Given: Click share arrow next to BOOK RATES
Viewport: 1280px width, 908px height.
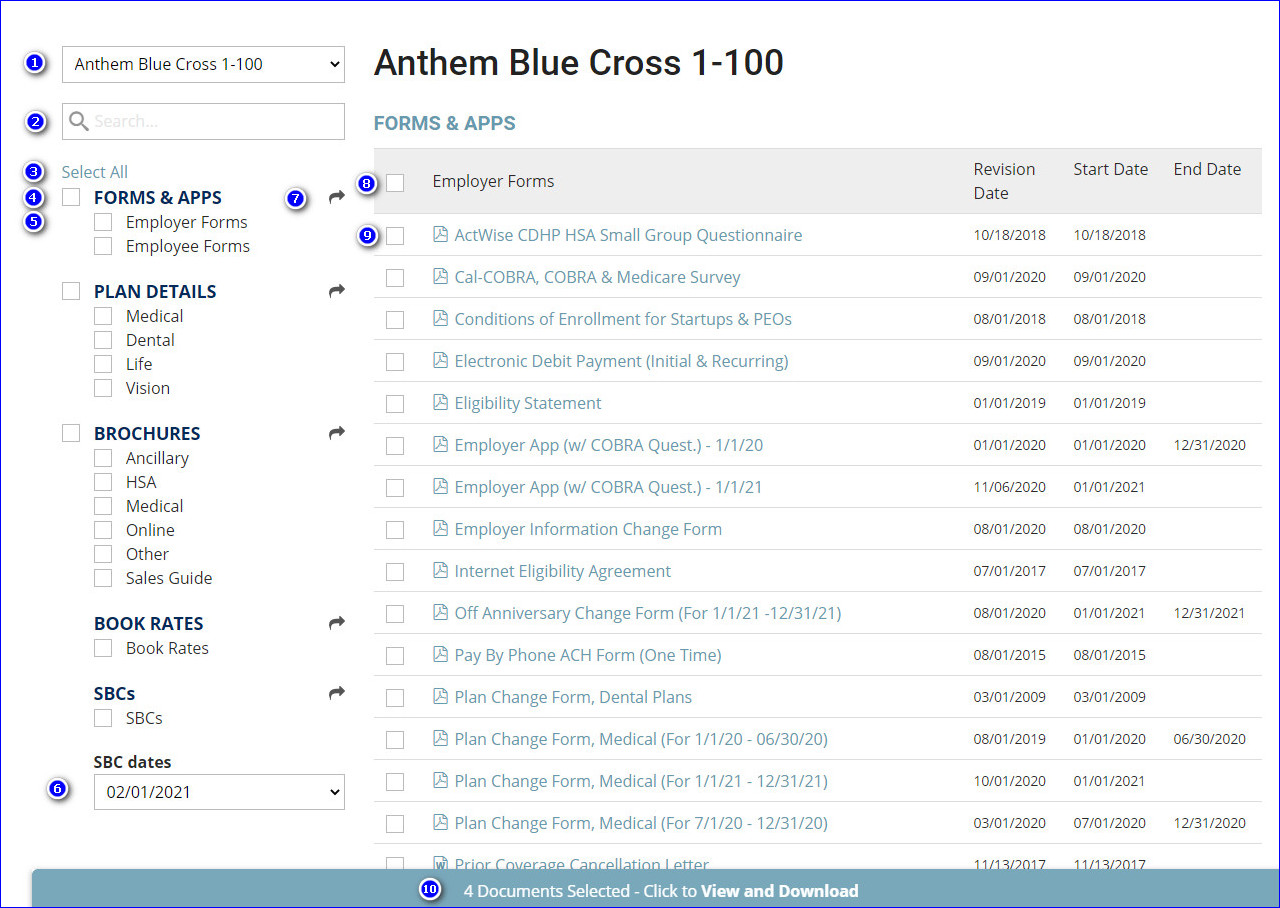Looking at the screenshot, I should point(336,623).
